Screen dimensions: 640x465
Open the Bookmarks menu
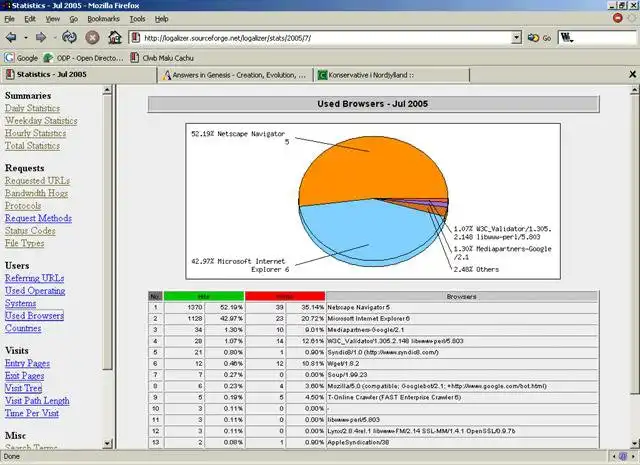point(104,19)
